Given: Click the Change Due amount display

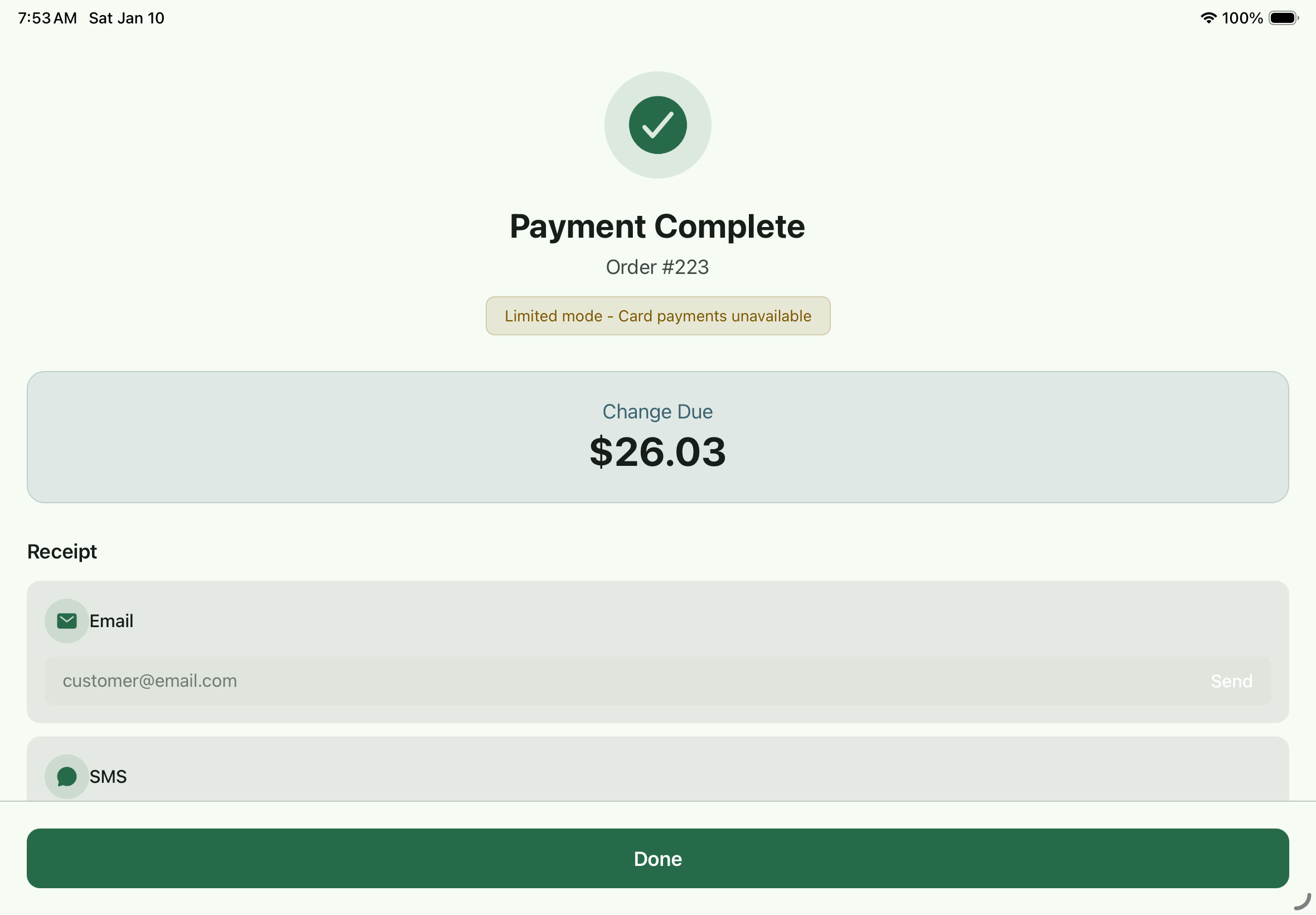Looking at the screenshot, I should point(657,452).
